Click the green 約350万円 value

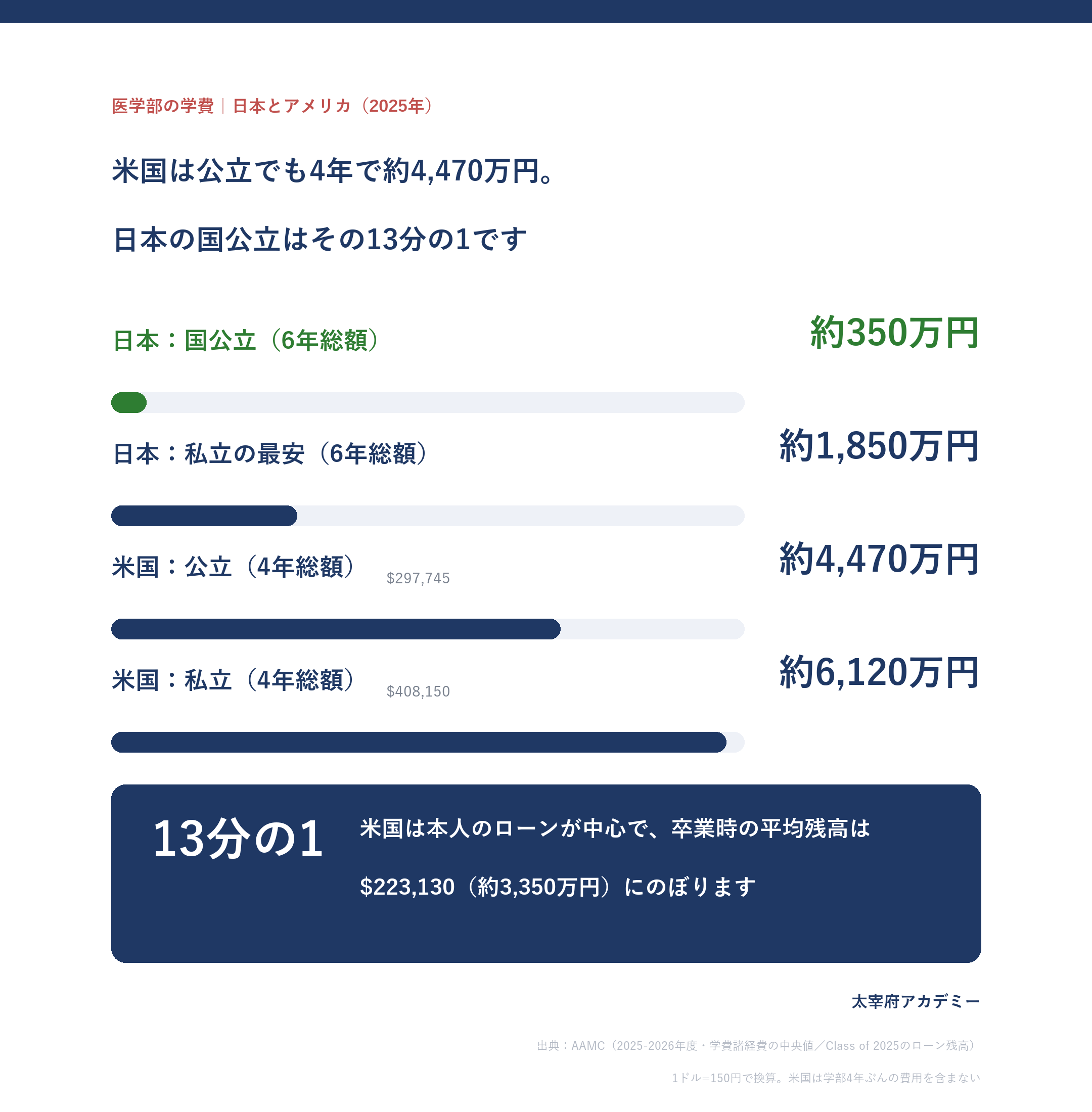(894, 333)
